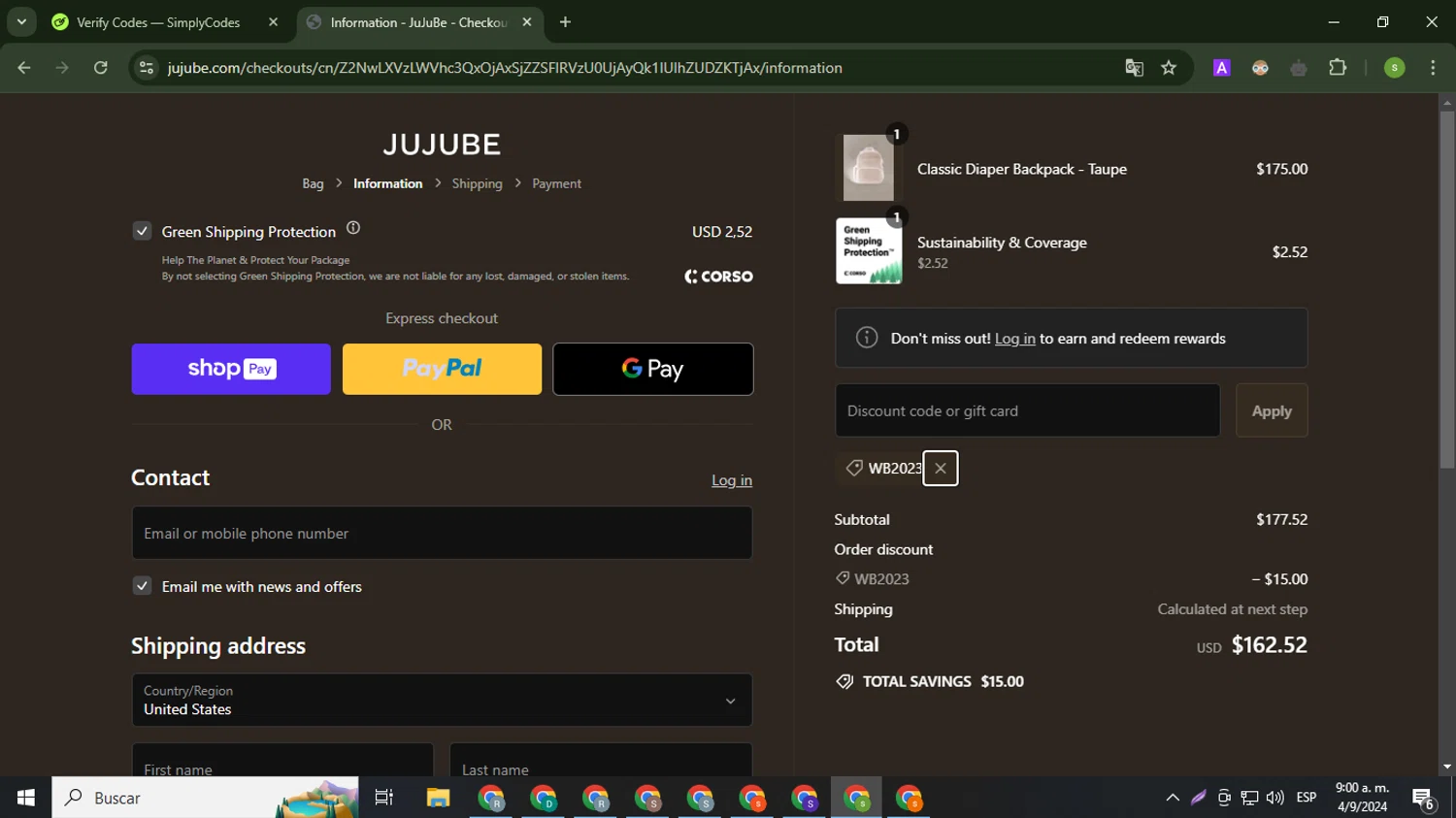Open the Extensions puzzle menu

(x=1338, y=68)
